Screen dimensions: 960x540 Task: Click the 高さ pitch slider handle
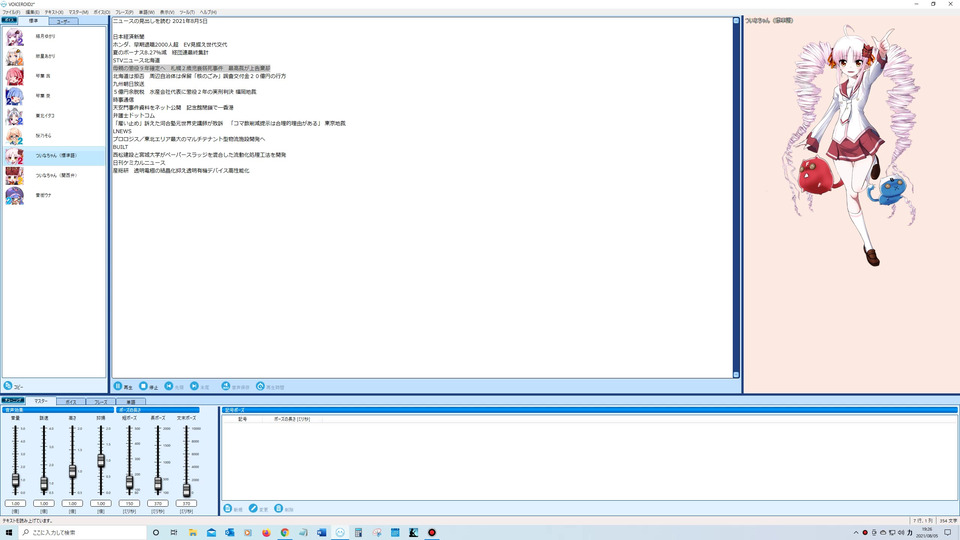pyautogui.click(x=72, y=471)
